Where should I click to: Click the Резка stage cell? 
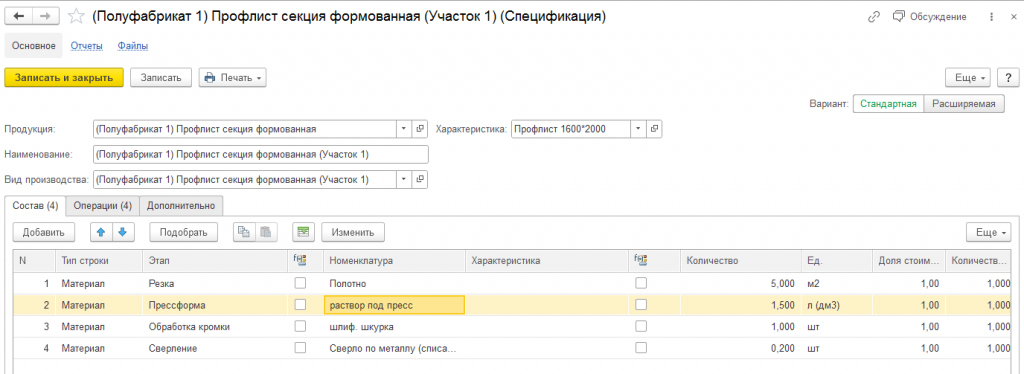(216, 283)
